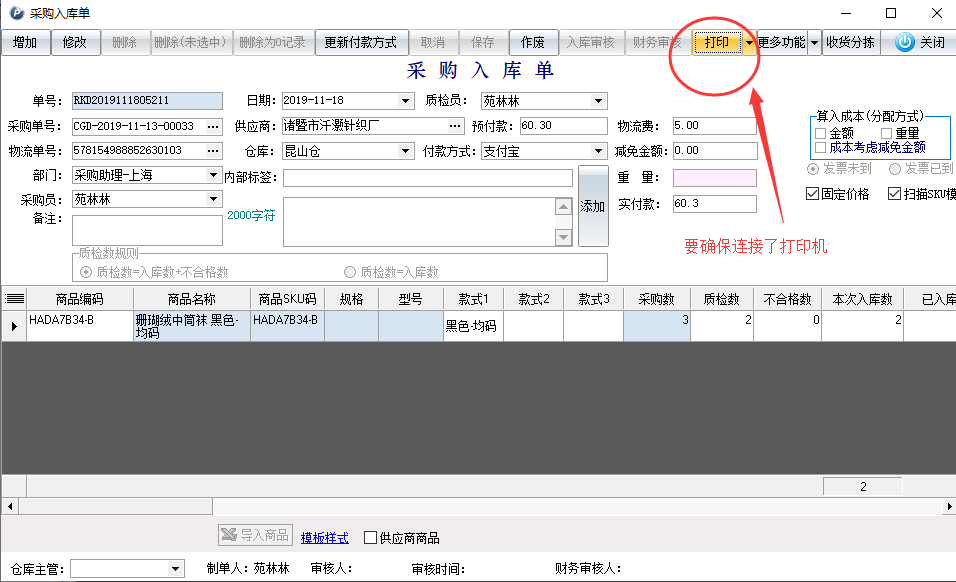Click the 备注 text box
956x582 pixels.
(x=147, y=230)
